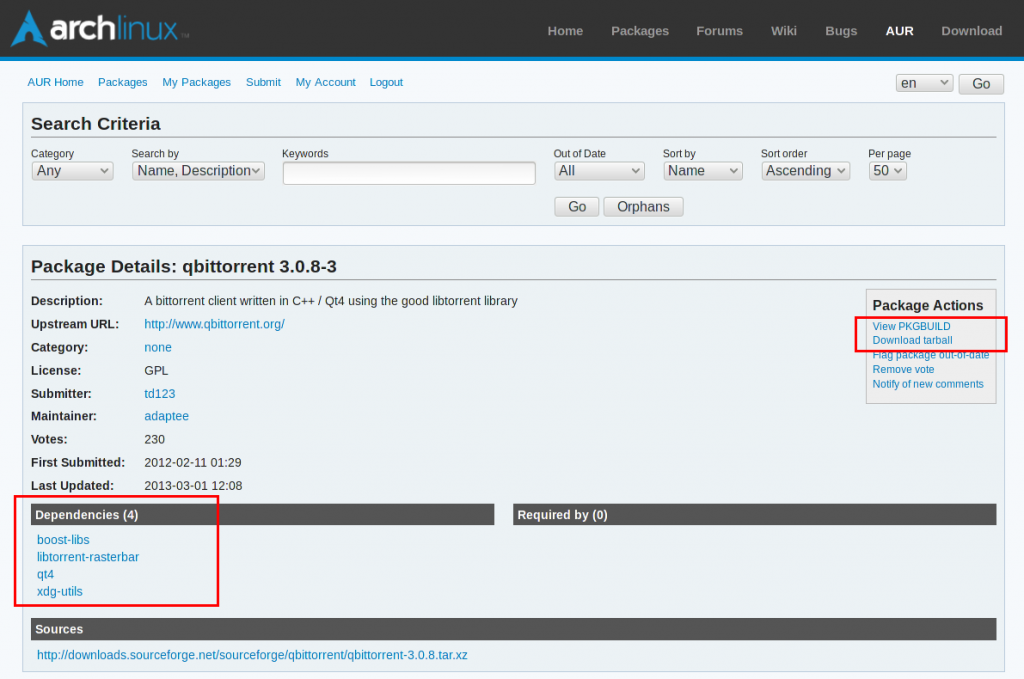The image size is (1024, 679).
Task: Open the Per page dropdown
Action: pos(887,170)
